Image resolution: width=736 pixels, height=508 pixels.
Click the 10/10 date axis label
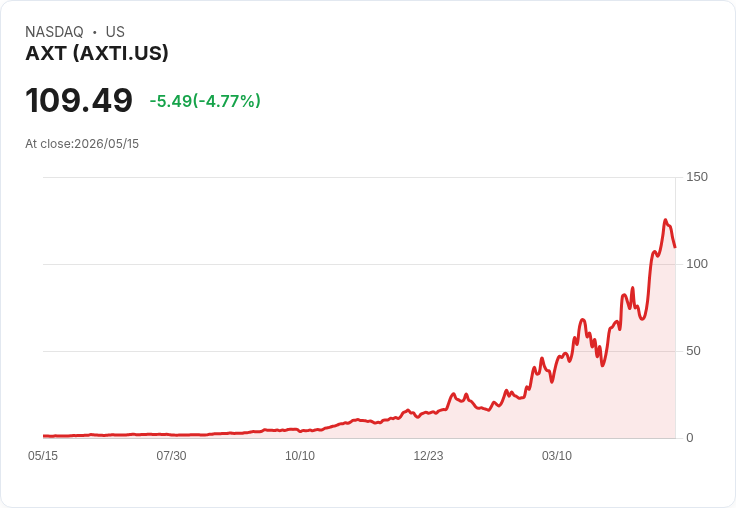(x=300, y=456)
